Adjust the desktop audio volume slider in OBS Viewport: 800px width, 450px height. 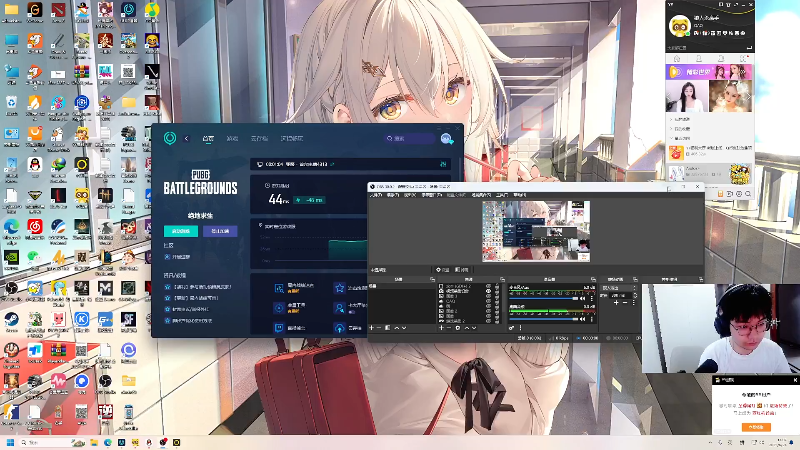click(543, 319)
